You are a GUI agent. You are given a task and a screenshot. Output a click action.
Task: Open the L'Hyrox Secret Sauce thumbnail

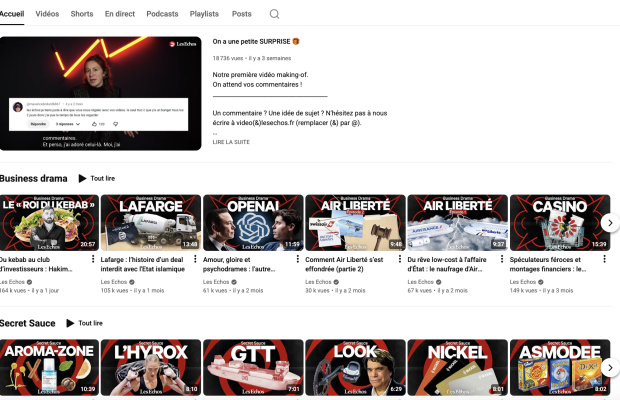(x=150, y=367)
